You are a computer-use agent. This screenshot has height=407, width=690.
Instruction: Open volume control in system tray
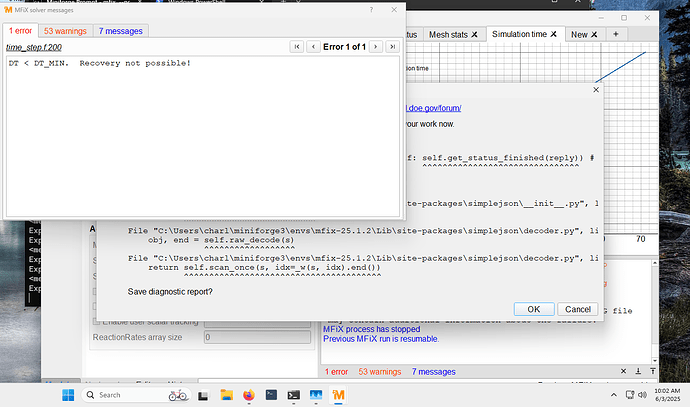click(x=642, y=395)
